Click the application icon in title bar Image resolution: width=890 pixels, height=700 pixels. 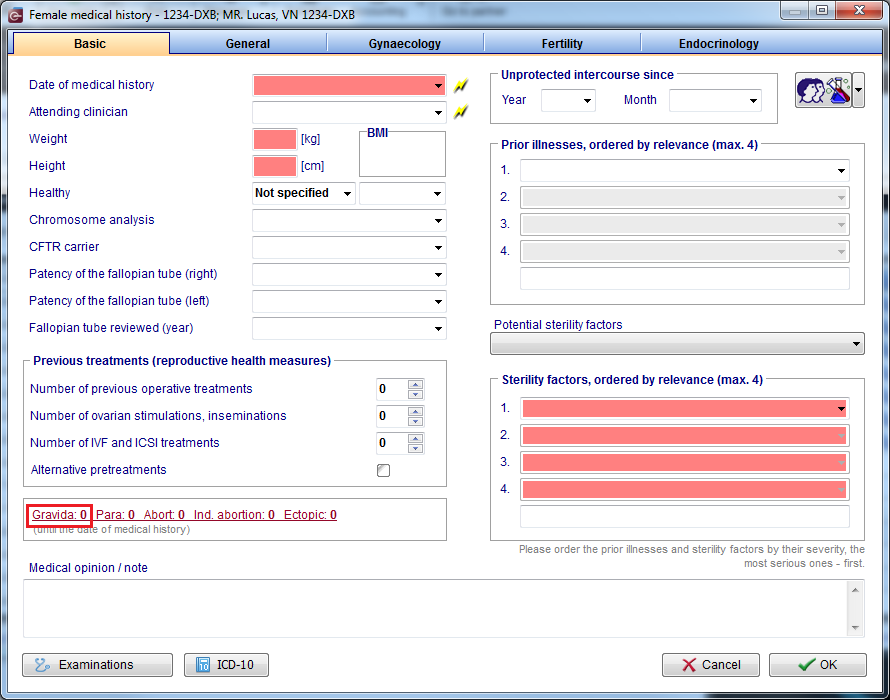click(x=16, y=15)
